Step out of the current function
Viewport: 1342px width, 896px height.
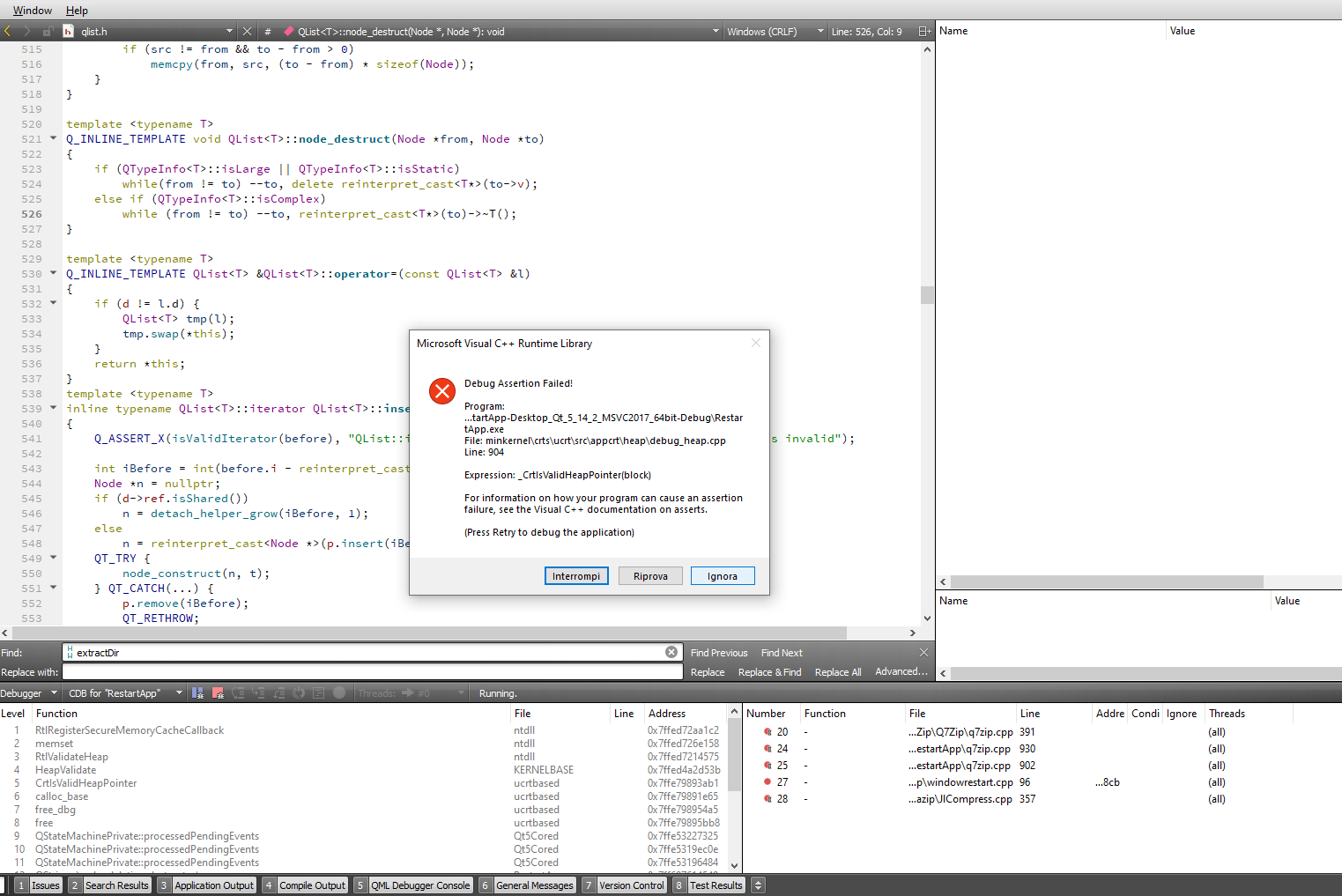click(280, 693)
